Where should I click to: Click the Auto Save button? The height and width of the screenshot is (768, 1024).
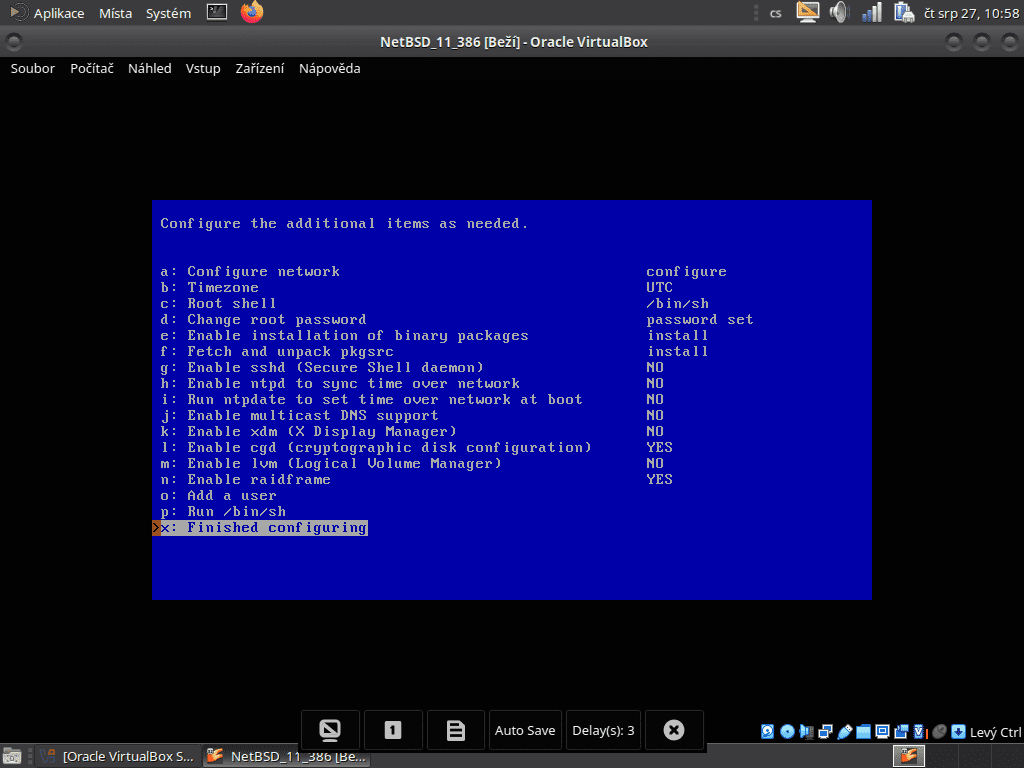[525, 730]
